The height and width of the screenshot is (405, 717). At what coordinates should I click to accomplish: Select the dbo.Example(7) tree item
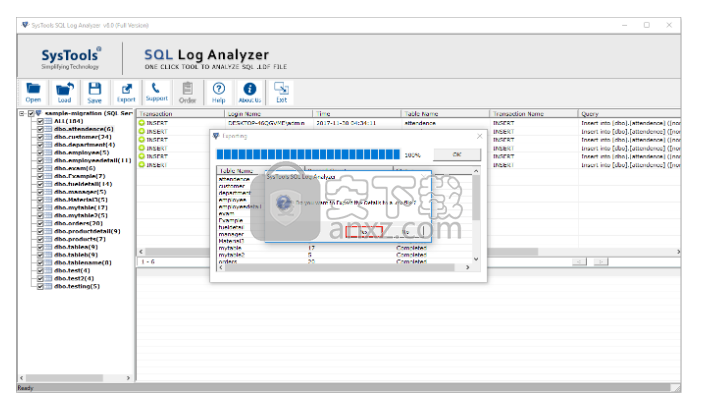[80, 176]
